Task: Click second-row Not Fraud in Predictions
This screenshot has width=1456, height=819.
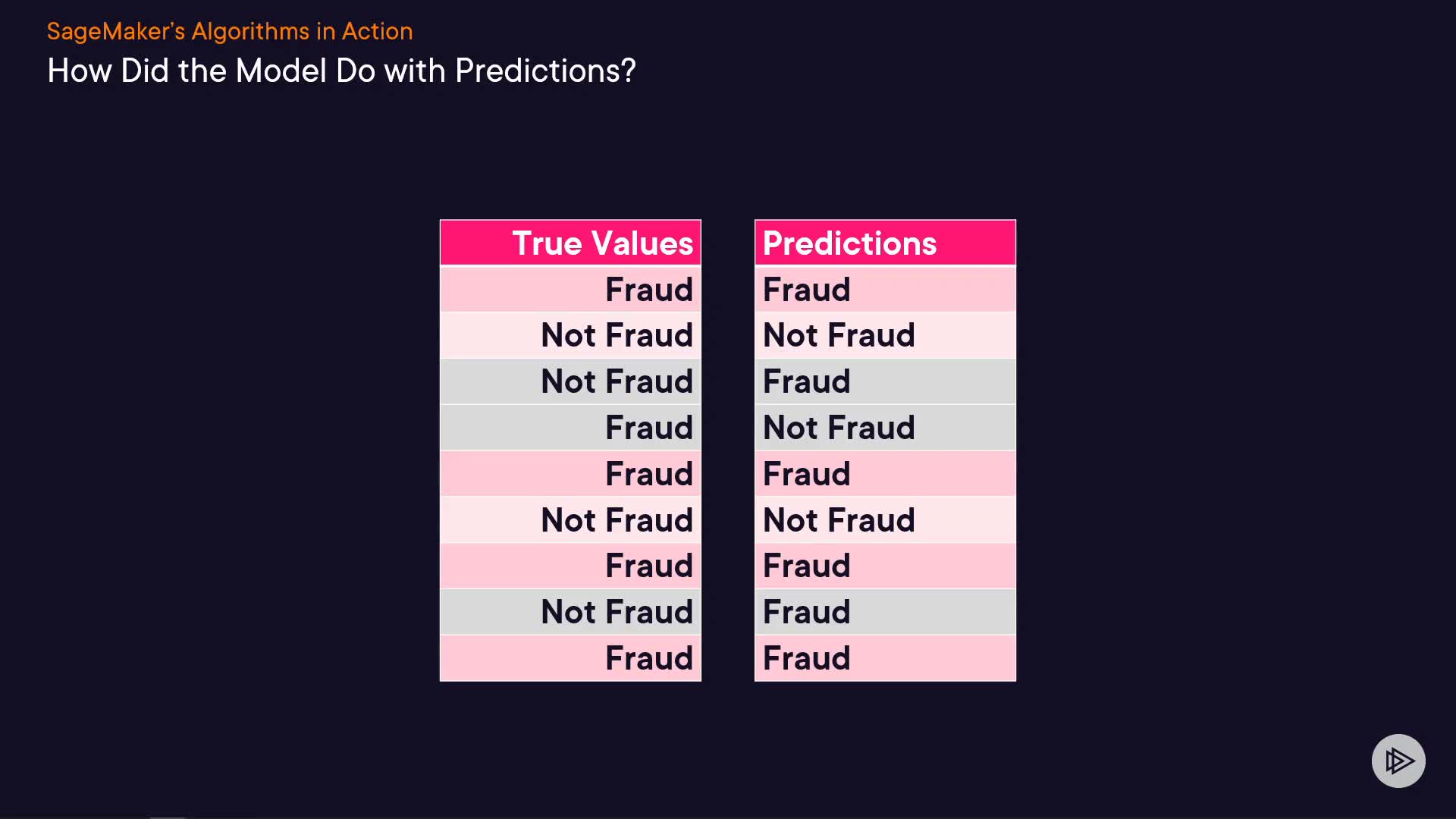Action: (885, 335)
